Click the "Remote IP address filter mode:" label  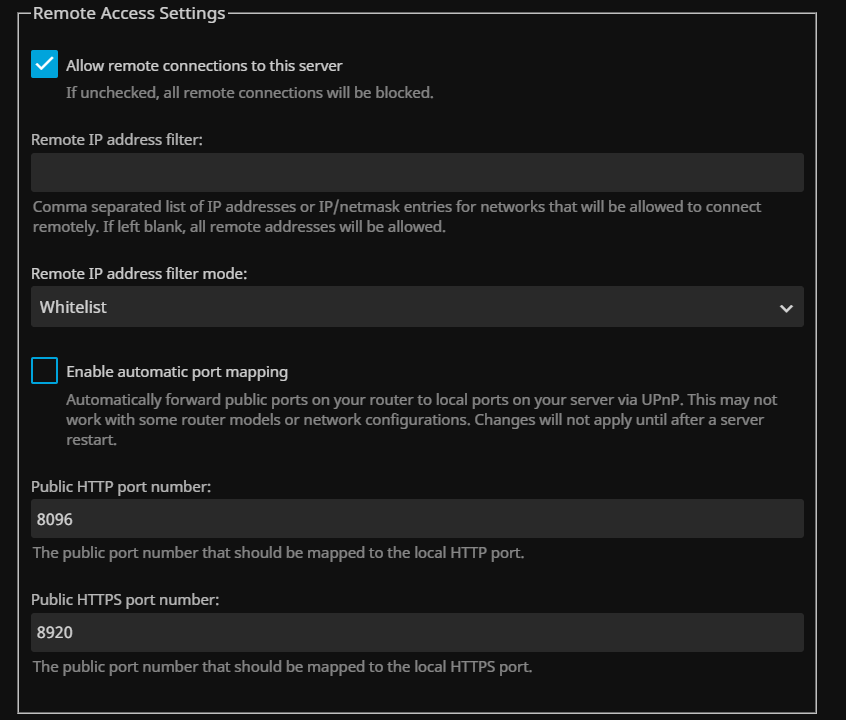click(x=139, y=273)
